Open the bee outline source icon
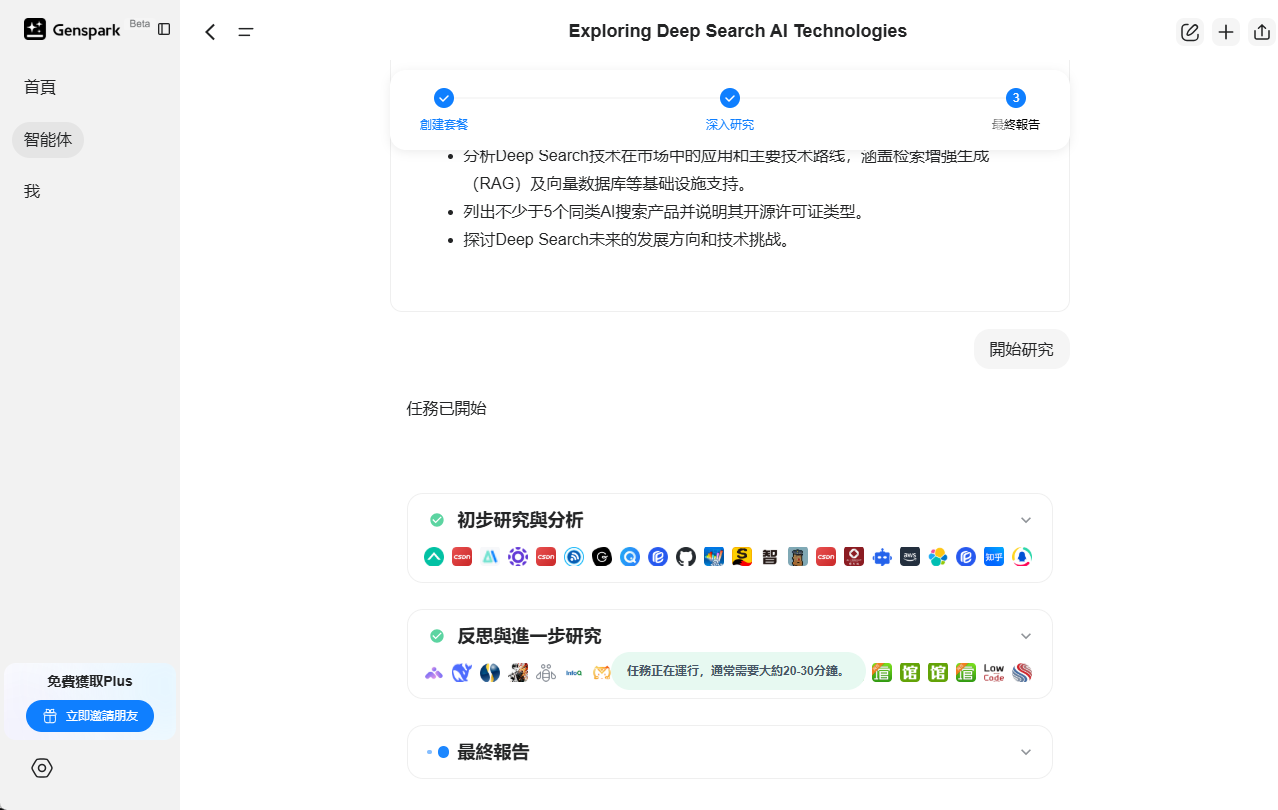The height and width of the screenshot is (810, 1278). [546, 673]
